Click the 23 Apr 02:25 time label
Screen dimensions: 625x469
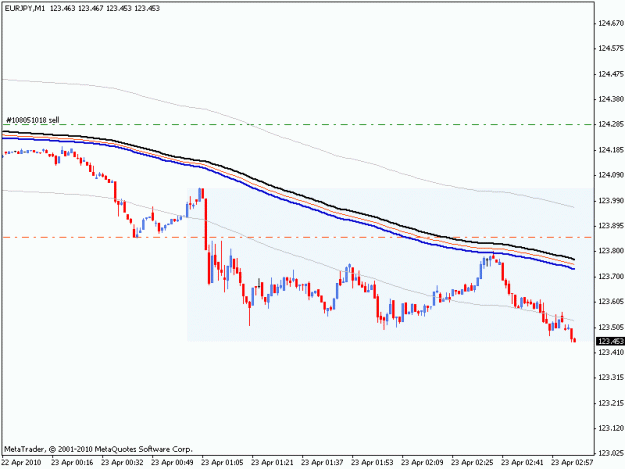472,463
